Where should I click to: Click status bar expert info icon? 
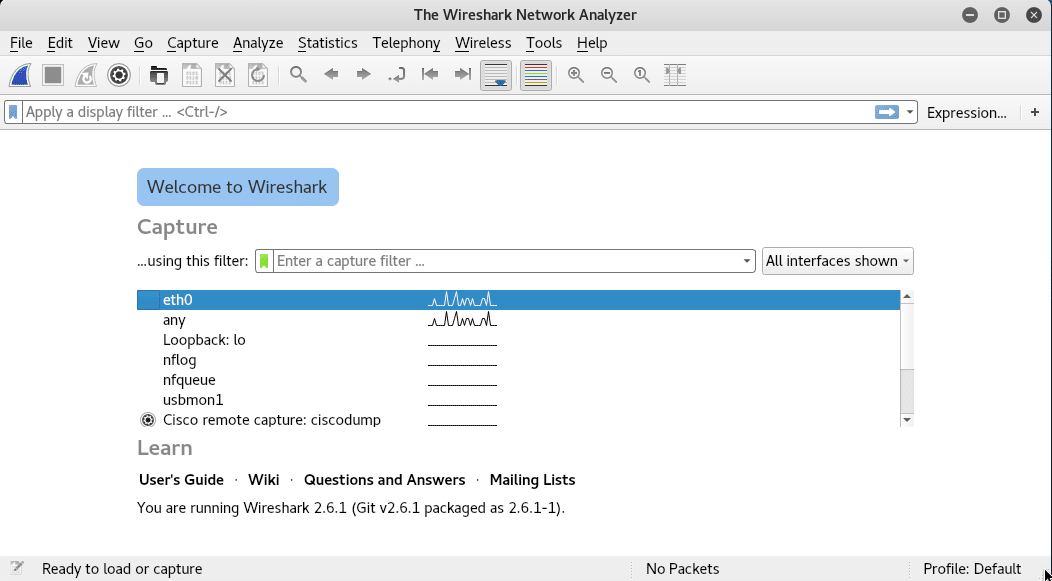click(x=17, y=568)
